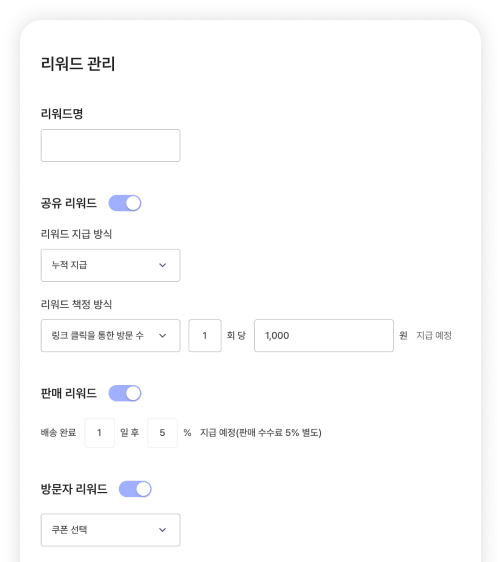Click the percent field showing 5

tap(162, 433)
